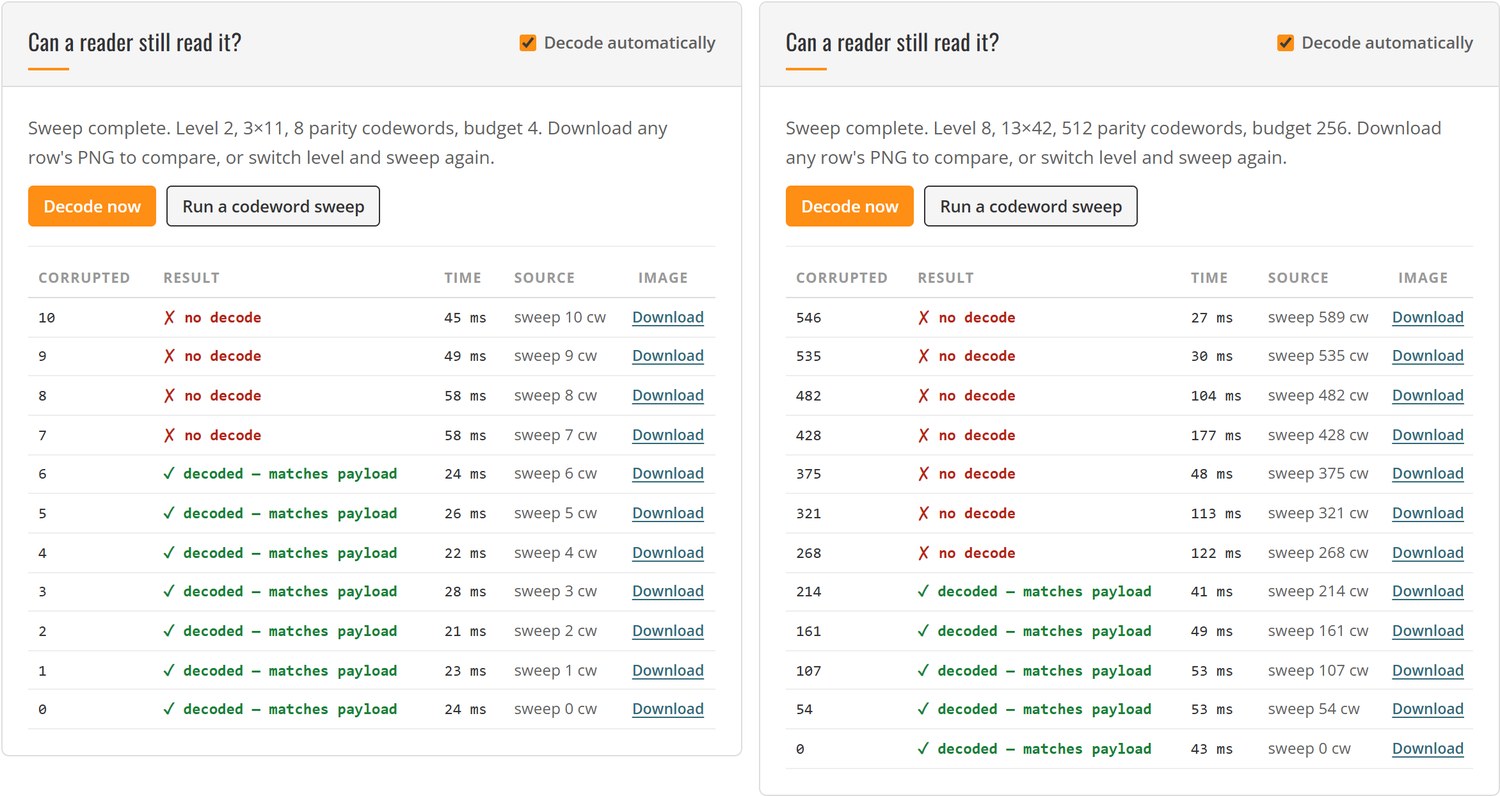Run a codeword sweep in the right panel
This screenshot has width=1500, height=796.
click(1031, 206)
